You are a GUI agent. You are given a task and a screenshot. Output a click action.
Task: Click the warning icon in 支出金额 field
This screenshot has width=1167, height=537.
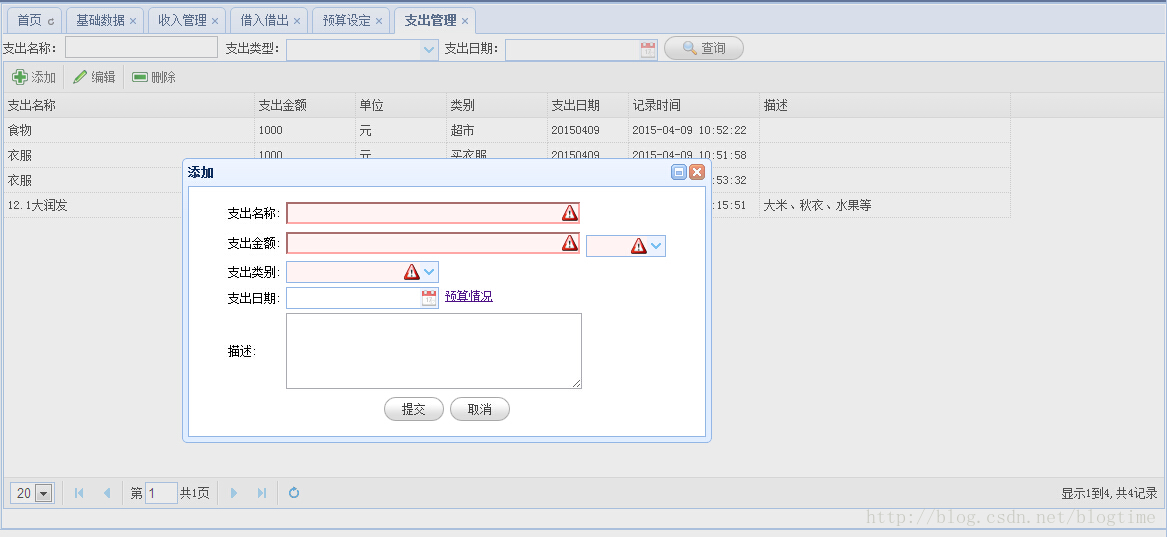[569, 242]
